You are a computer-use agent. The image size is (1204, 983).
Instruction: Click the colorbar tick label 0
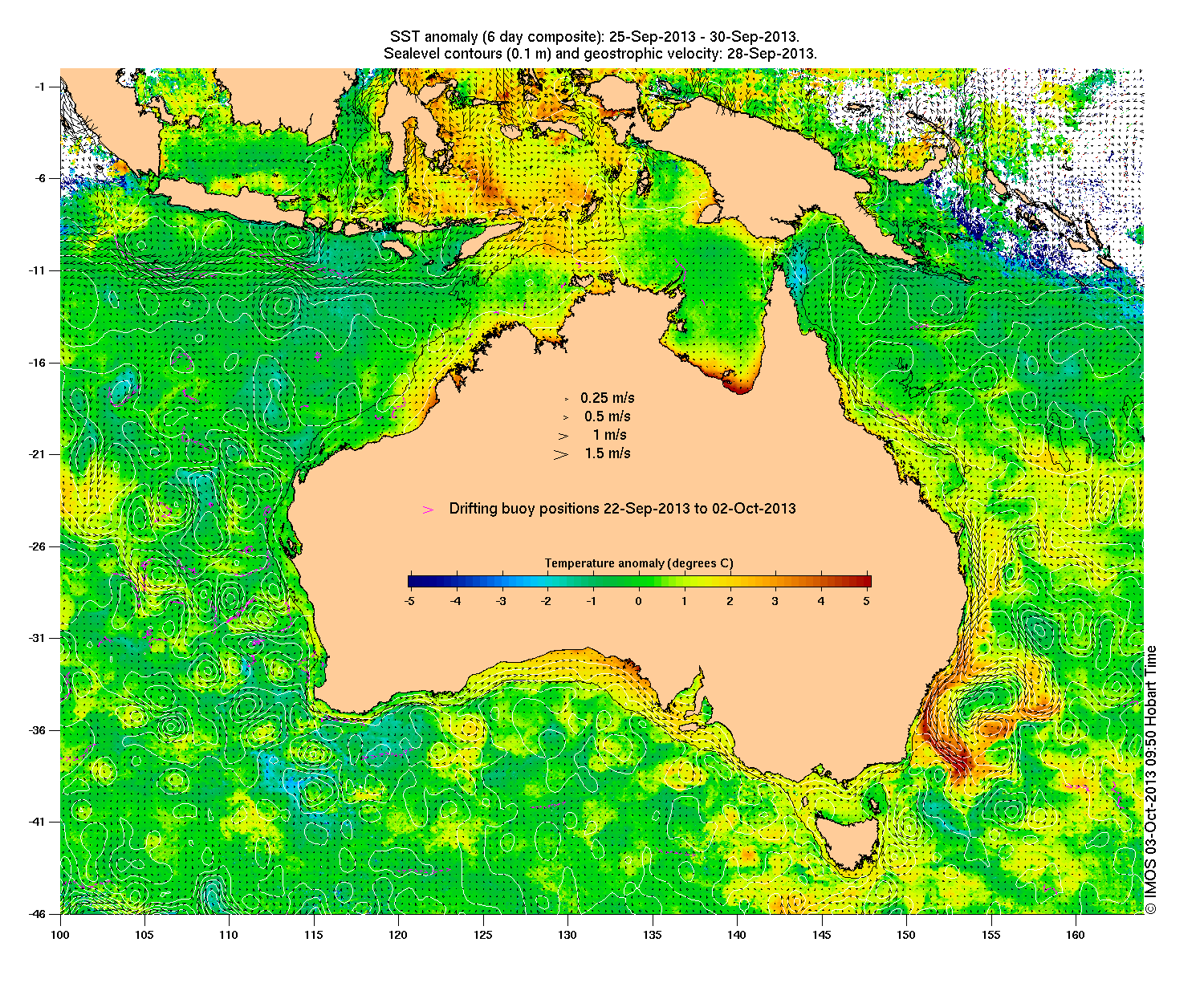639,600
